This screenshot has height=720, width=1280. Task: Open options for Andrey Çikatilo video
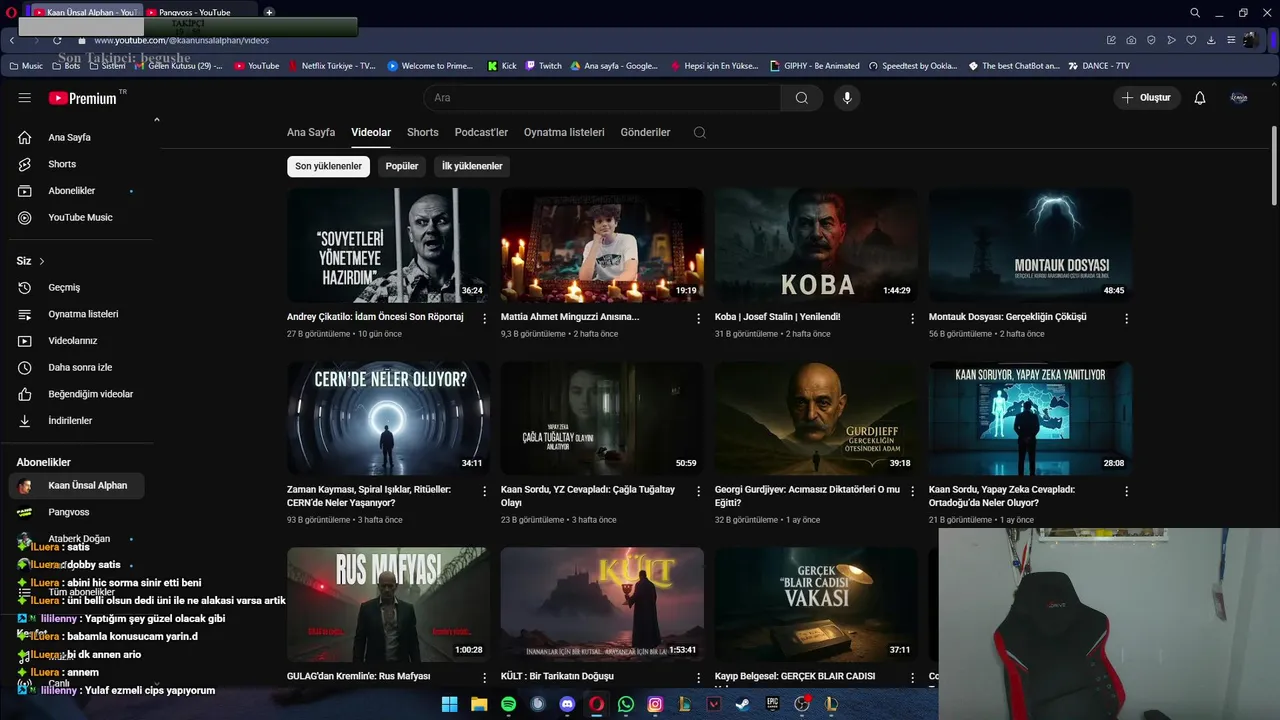(x=485, y=318)
